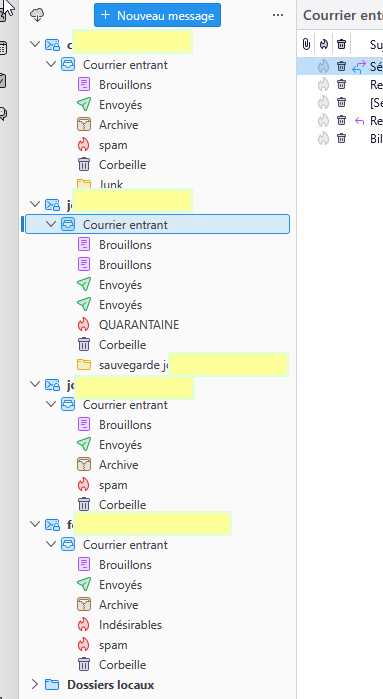Toggle junk status on last message row
Screen dimensions: 383x699
323,138
